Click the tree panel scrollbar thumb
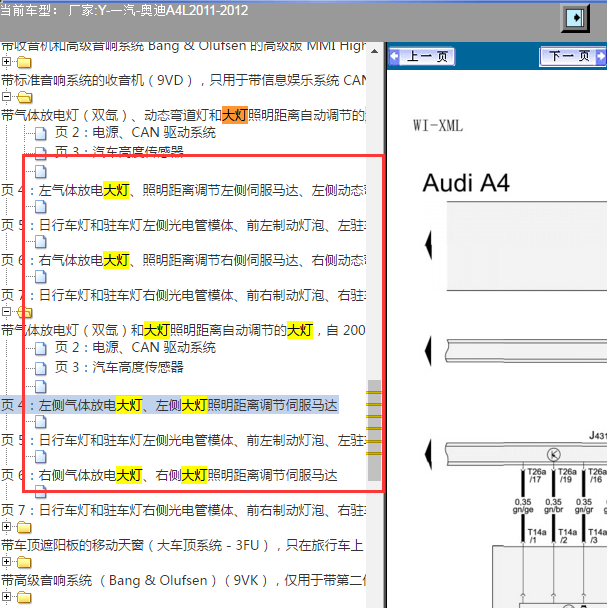 point(374,430)
